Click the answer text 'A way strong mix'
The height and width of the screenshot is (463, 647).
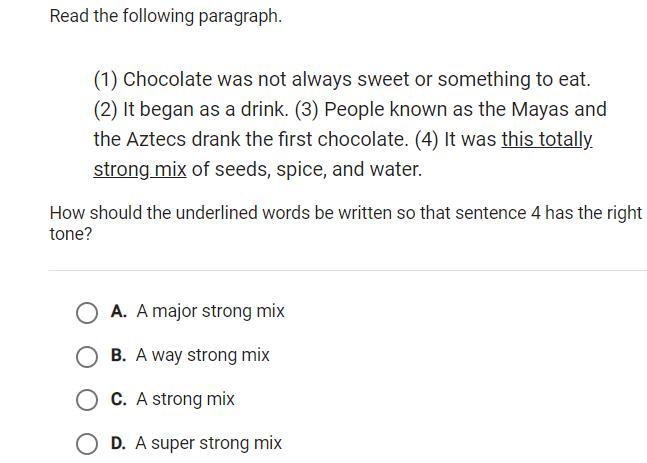click(203, 355)
